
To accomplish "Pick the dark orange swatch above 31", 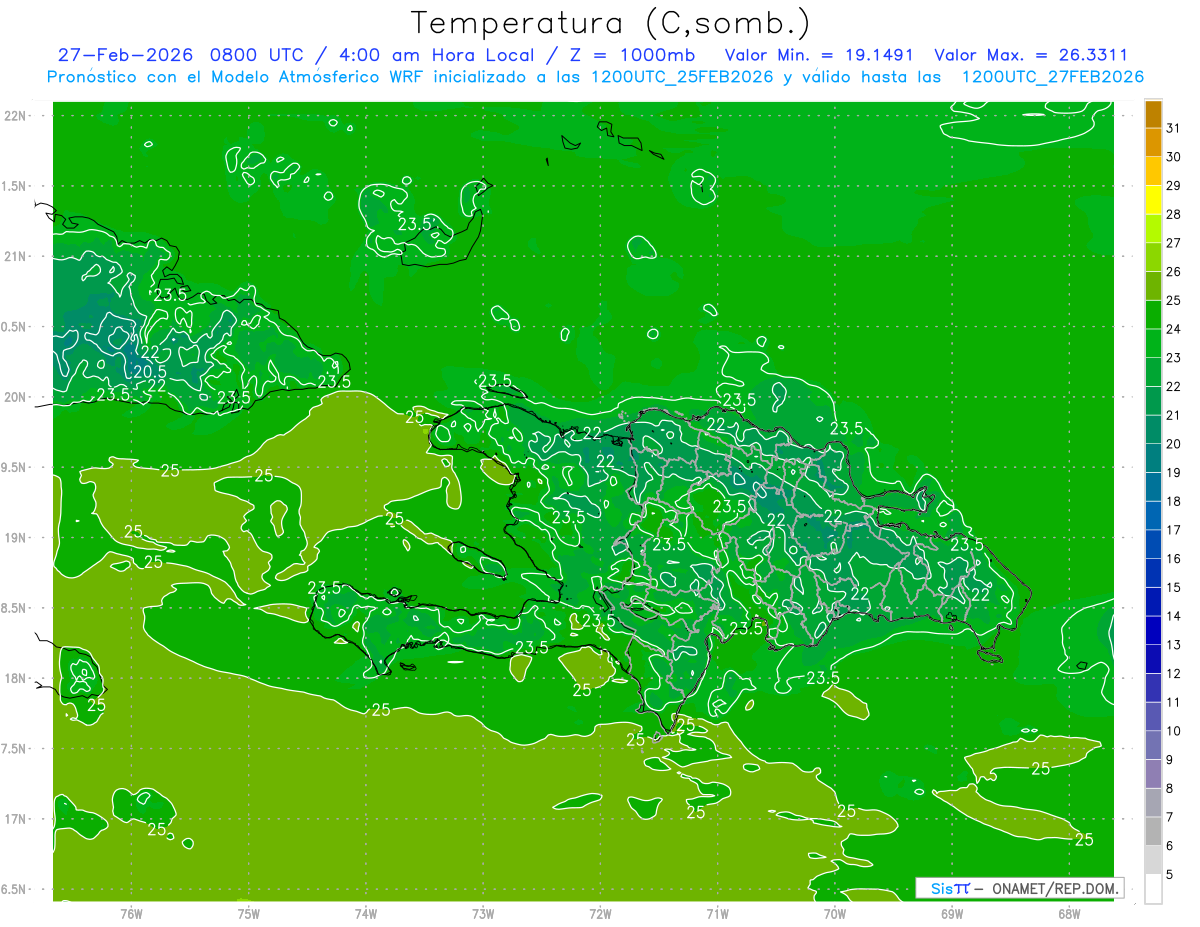I will pyautogui.click(x=1153, y=114).
